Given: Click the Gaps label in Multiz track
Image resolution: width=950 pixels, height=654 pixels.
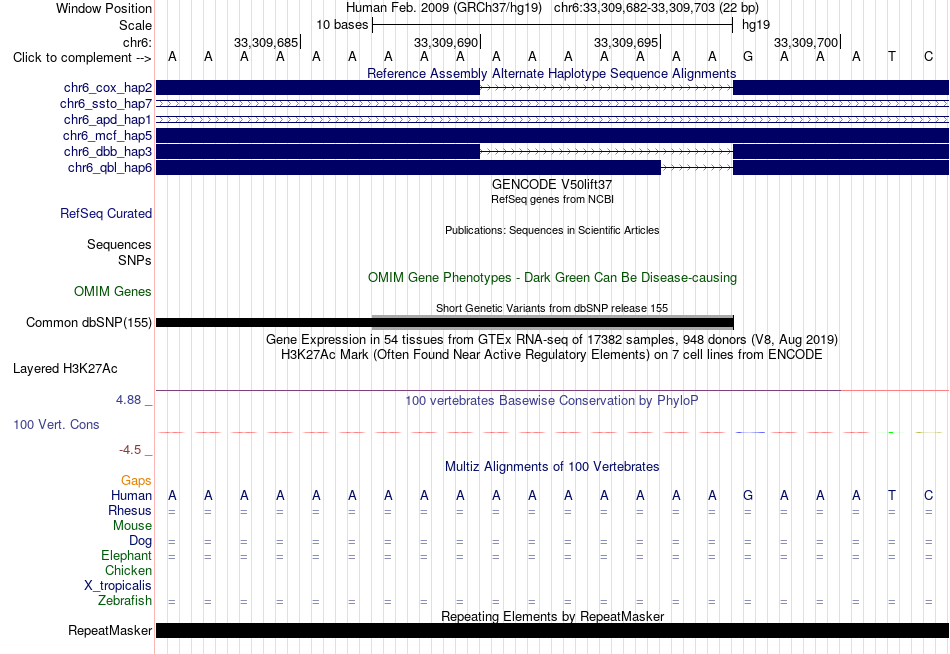Looking at the screenshot, I should [136, 481].
